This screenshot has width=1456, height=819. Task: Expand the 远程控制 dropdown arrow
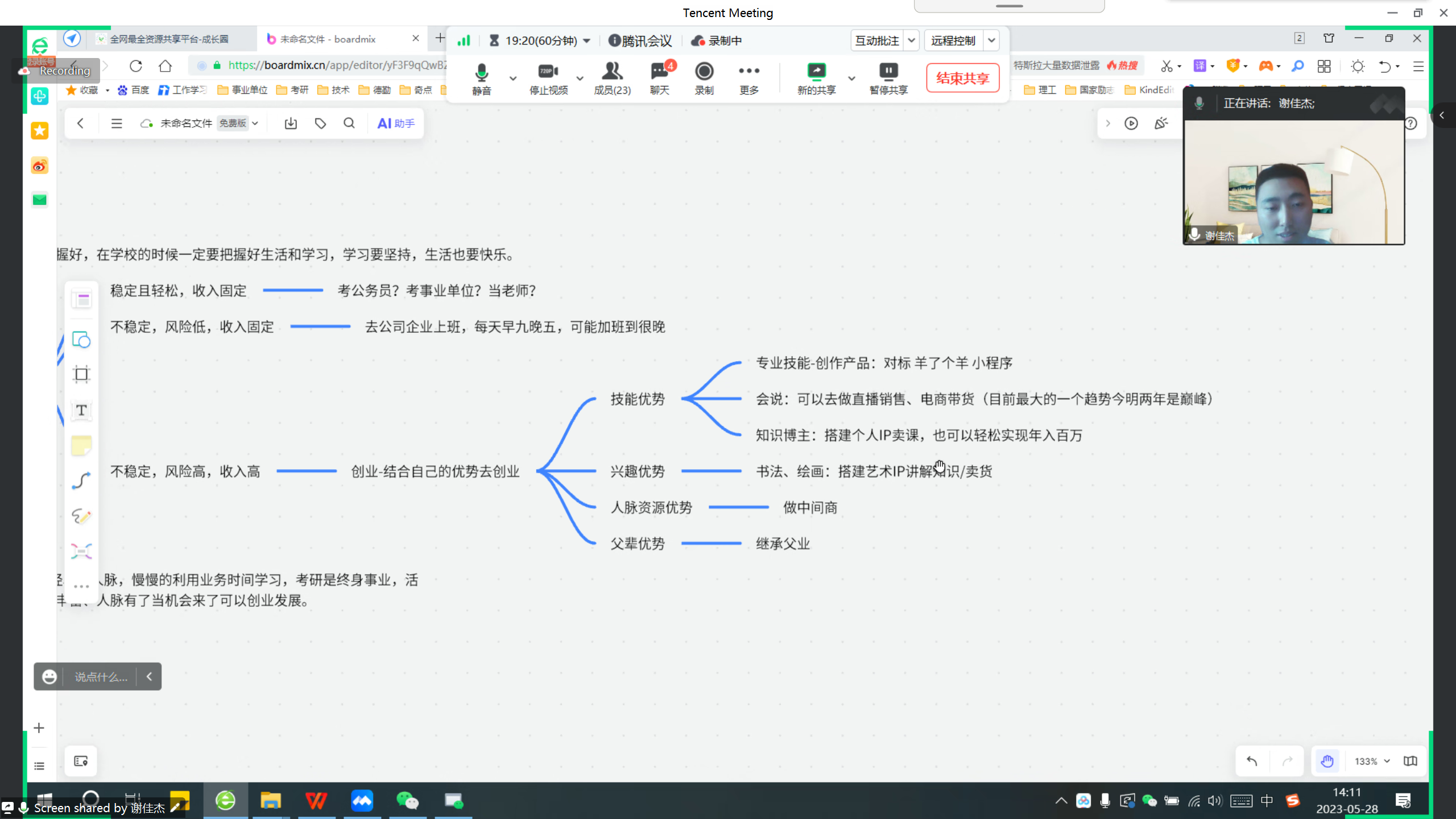(x=991, y=40)
